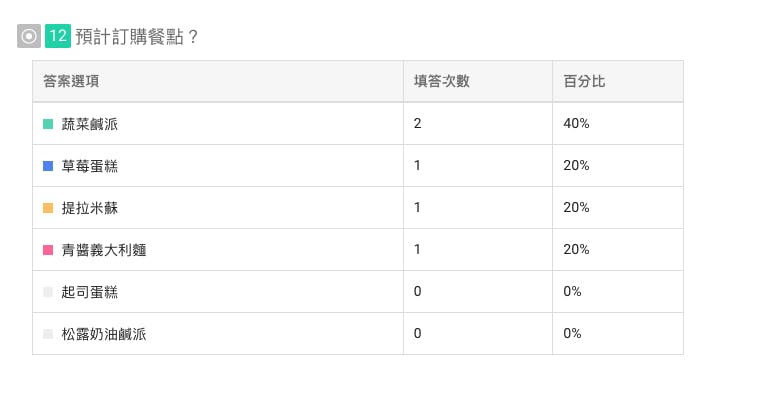Click the 答案選項 column header

(71, 81)
